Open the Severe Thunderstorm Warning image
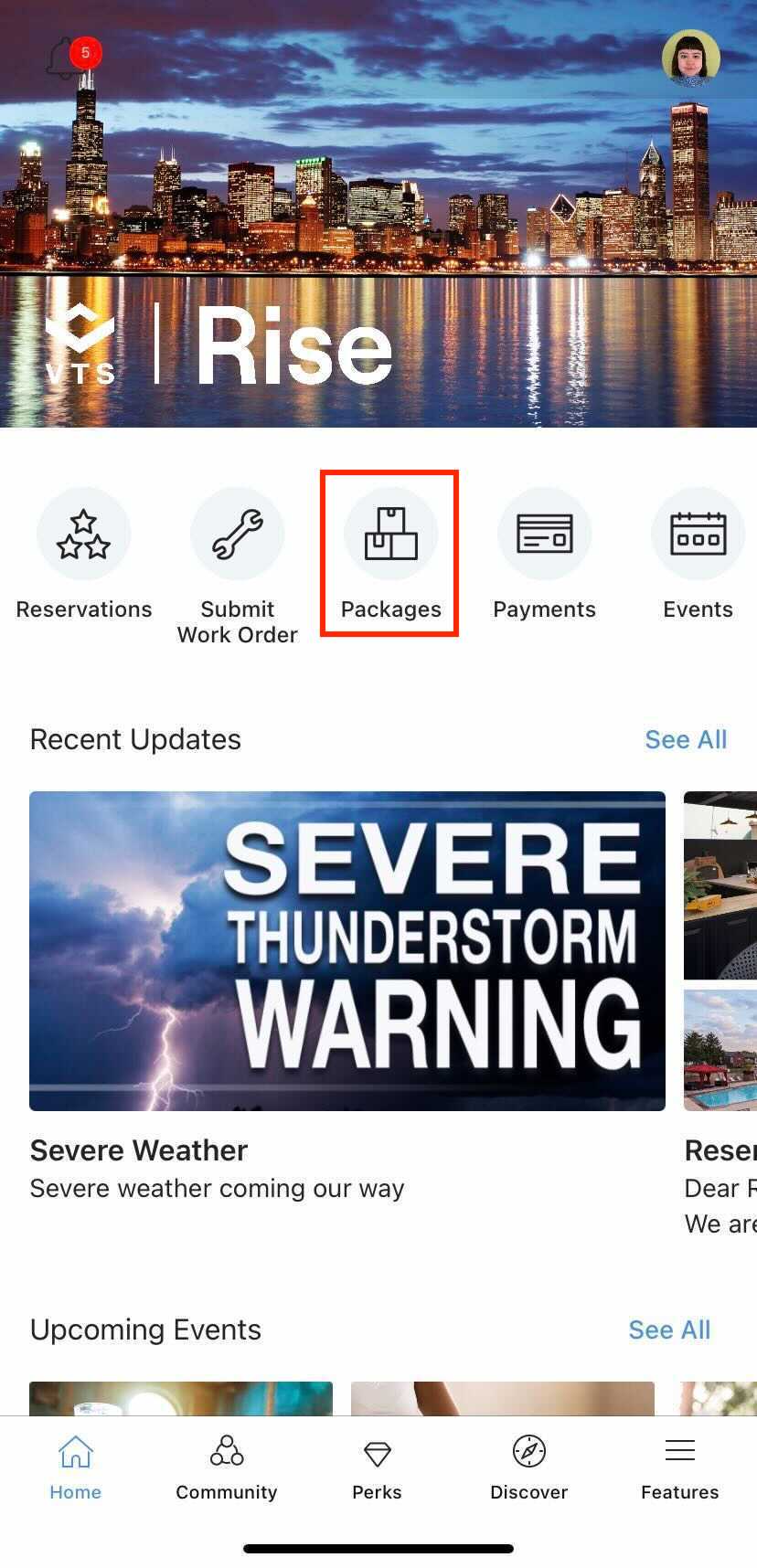 point(347,951)
